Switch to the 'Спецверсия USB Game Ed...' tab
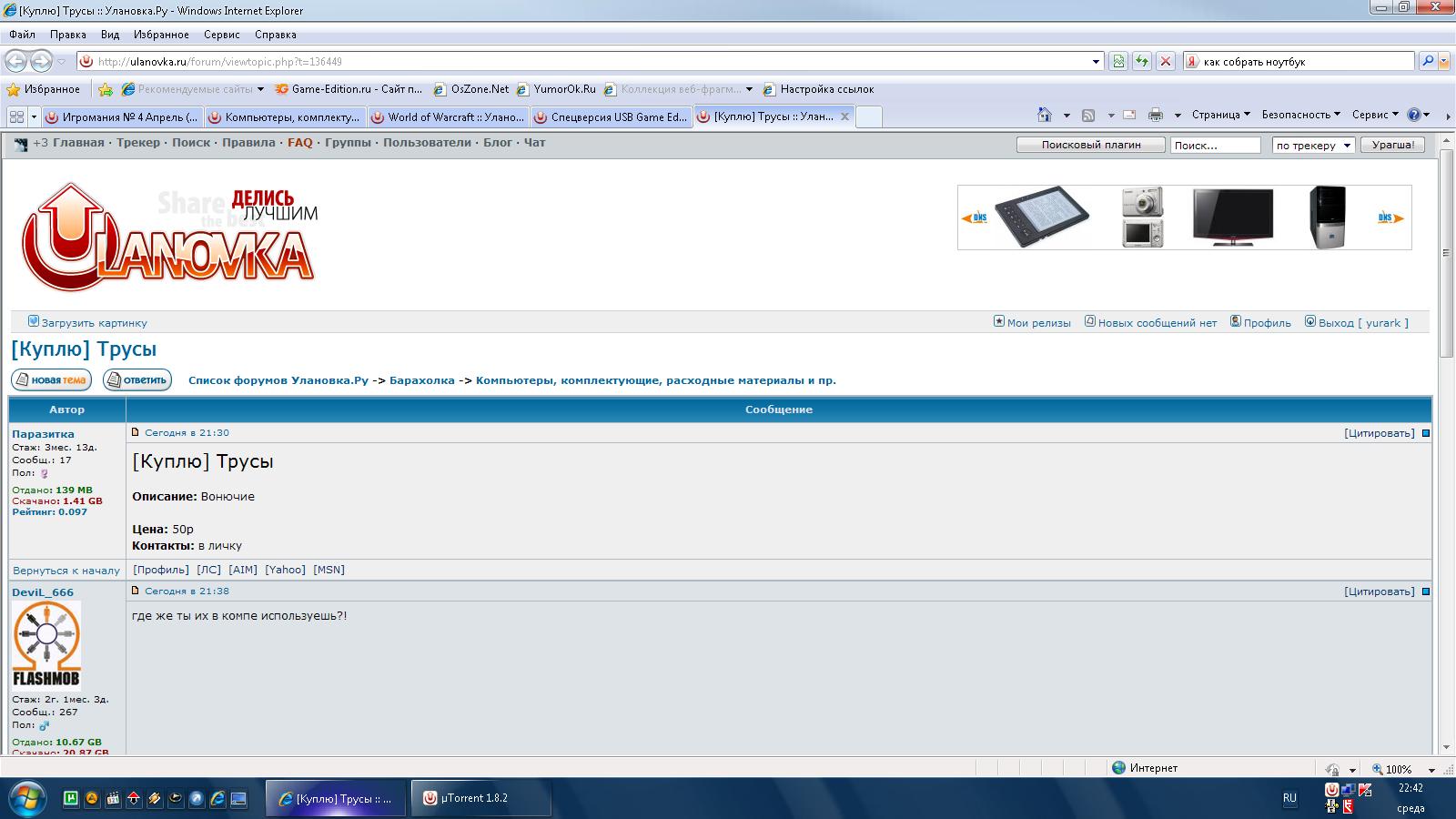Viewport: 1456px width, 819px height. (611, 116)
